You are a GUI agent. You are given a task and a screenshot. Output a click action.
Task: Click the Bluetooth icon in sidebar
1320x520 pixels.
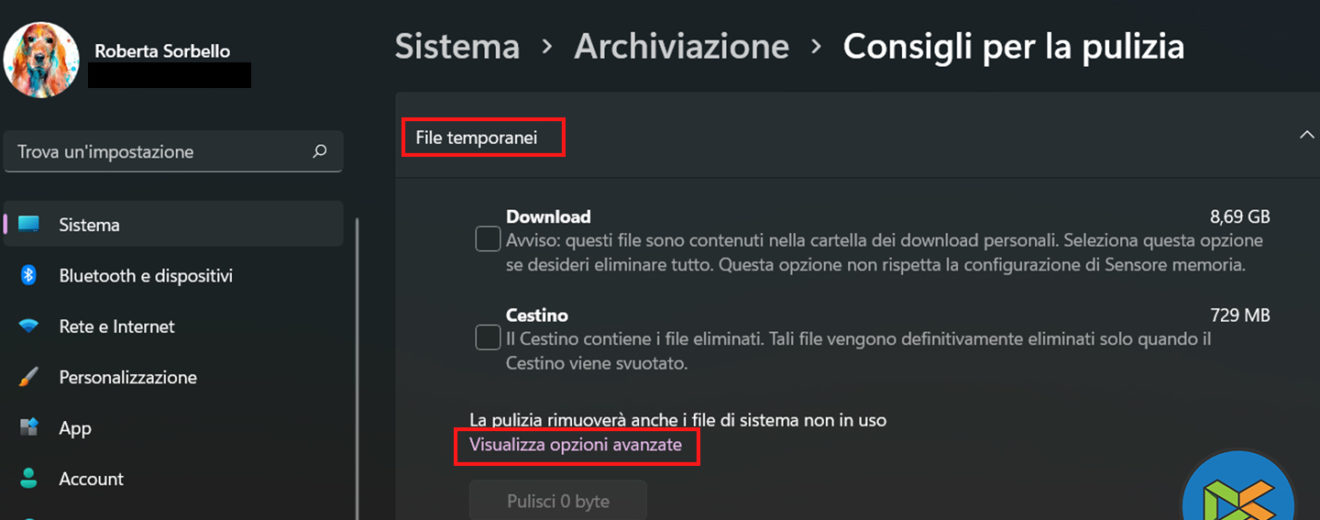pyautogui.click(x=29, y=275)
